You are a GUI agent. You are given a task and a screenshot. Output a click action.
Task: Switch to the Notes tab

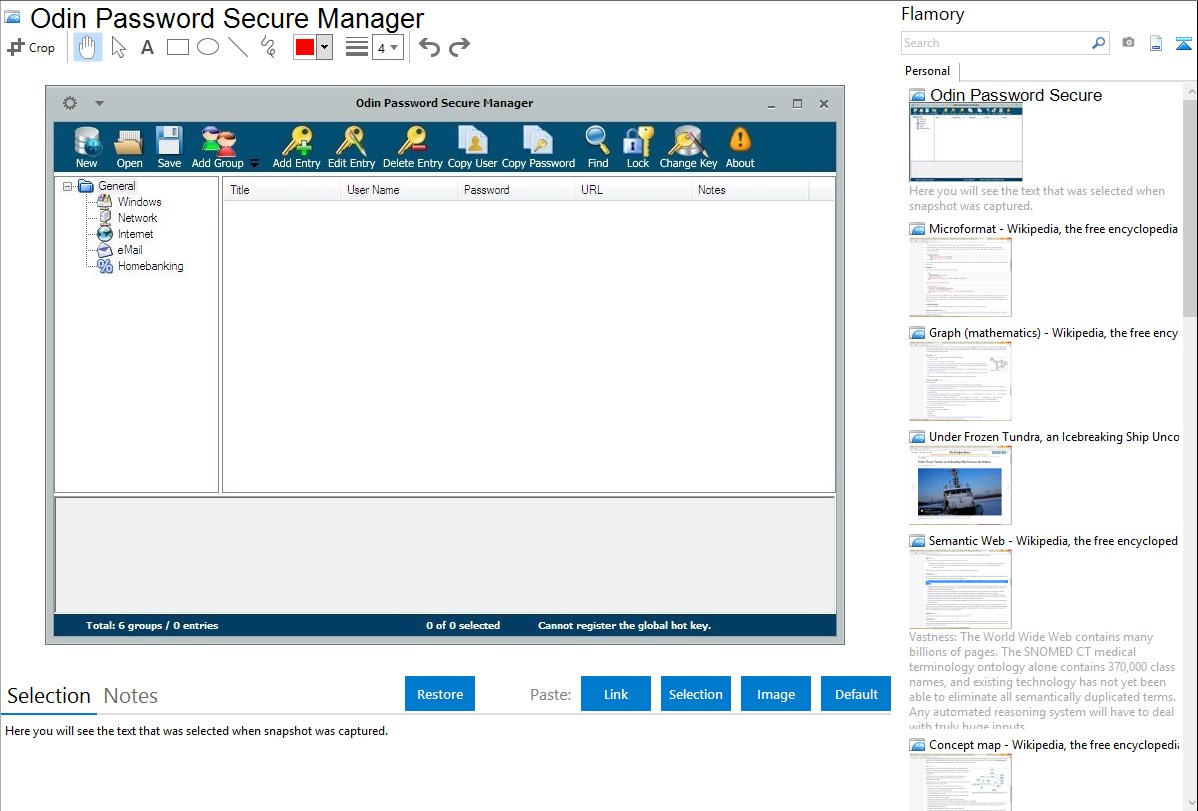(x=131, y=696)
